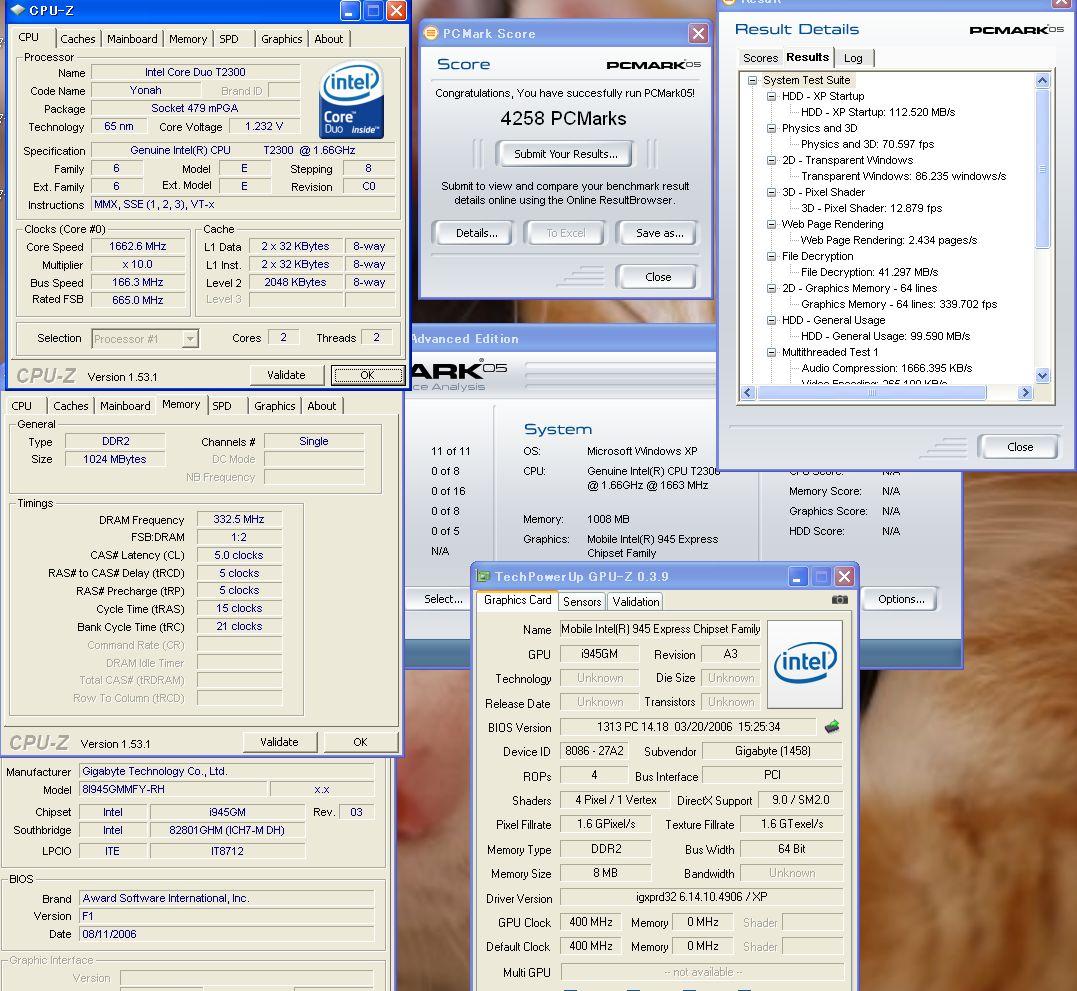Collapse the HDD - XP Startup node
This screenshot has width=1077, height=991.
tap(771, 96)
